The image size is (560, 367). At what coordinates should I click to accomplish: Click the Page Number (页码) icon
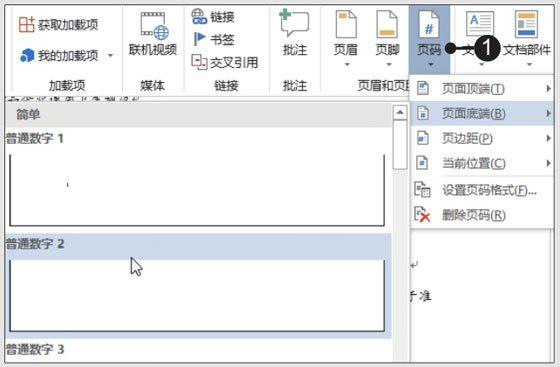coord(429,24)
